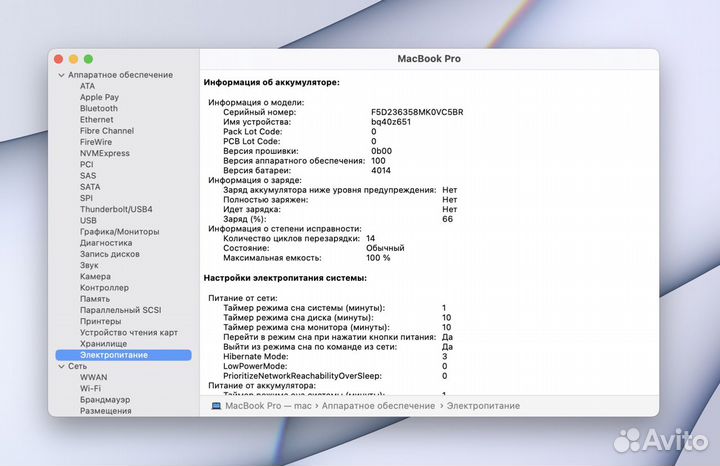Select Диагностика in sidebar

click(x=106, y=243)
